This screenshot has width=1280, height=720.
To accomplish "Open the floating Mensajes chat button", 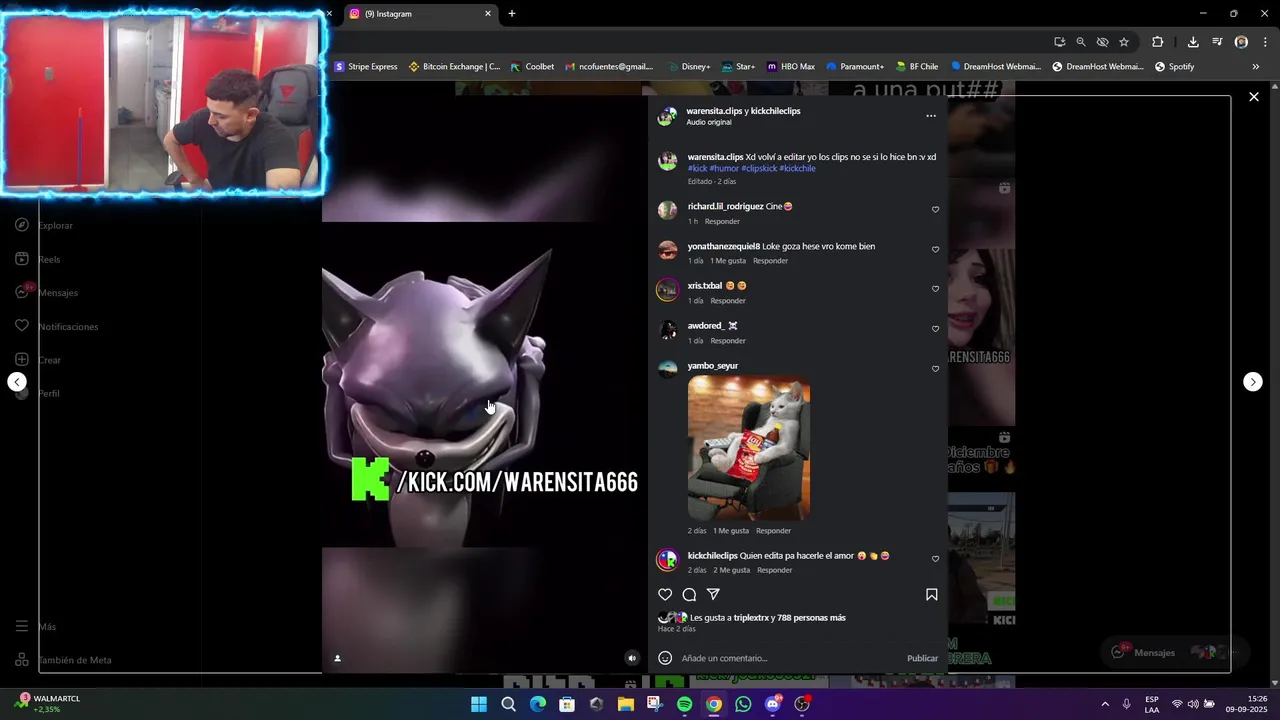I will pyautogui.click(x=1175, y=652).
